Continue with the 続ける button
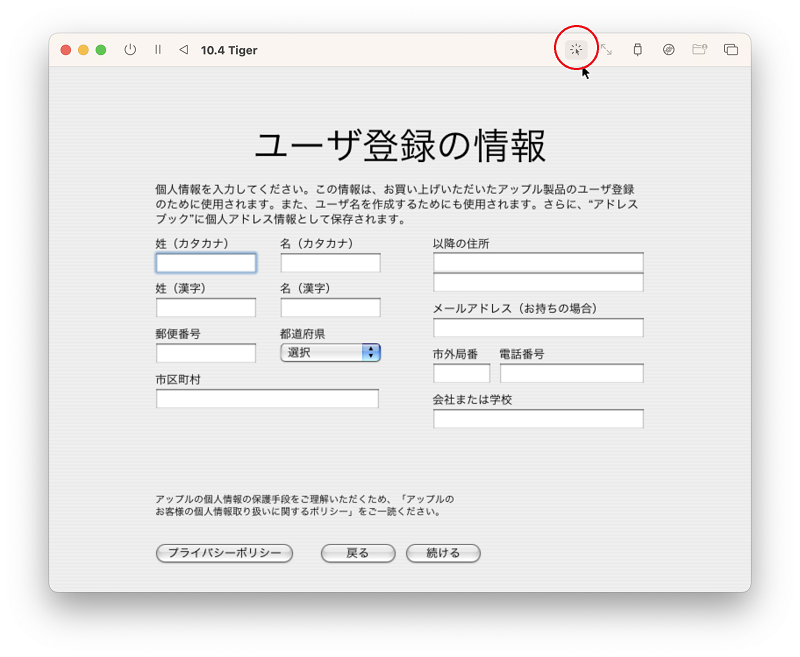Image resolution: width=800 pixels, height=657 pixels. 443,553
